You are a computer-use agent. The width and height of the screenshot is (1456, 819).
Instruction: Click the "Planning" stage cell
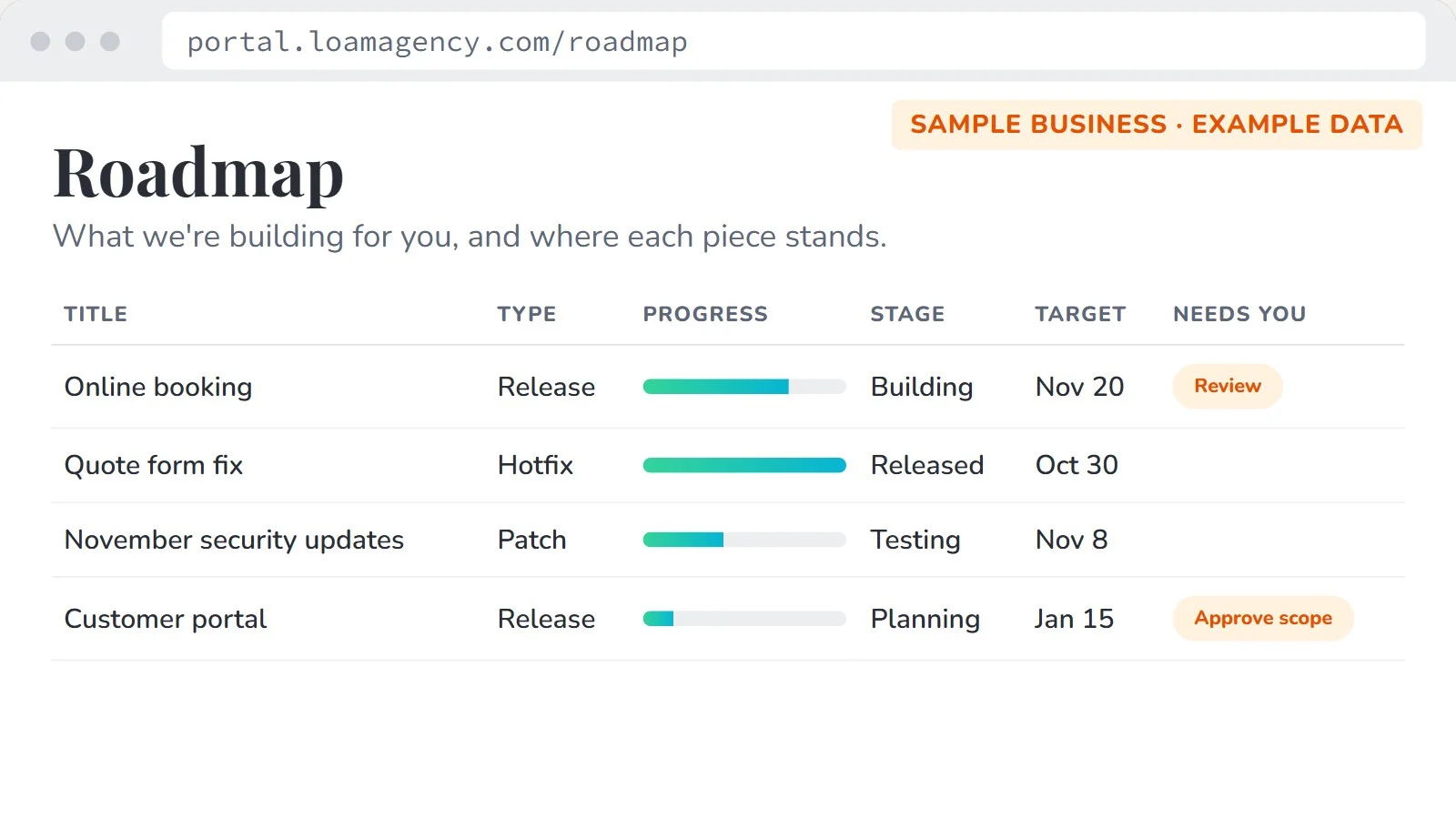925,619
